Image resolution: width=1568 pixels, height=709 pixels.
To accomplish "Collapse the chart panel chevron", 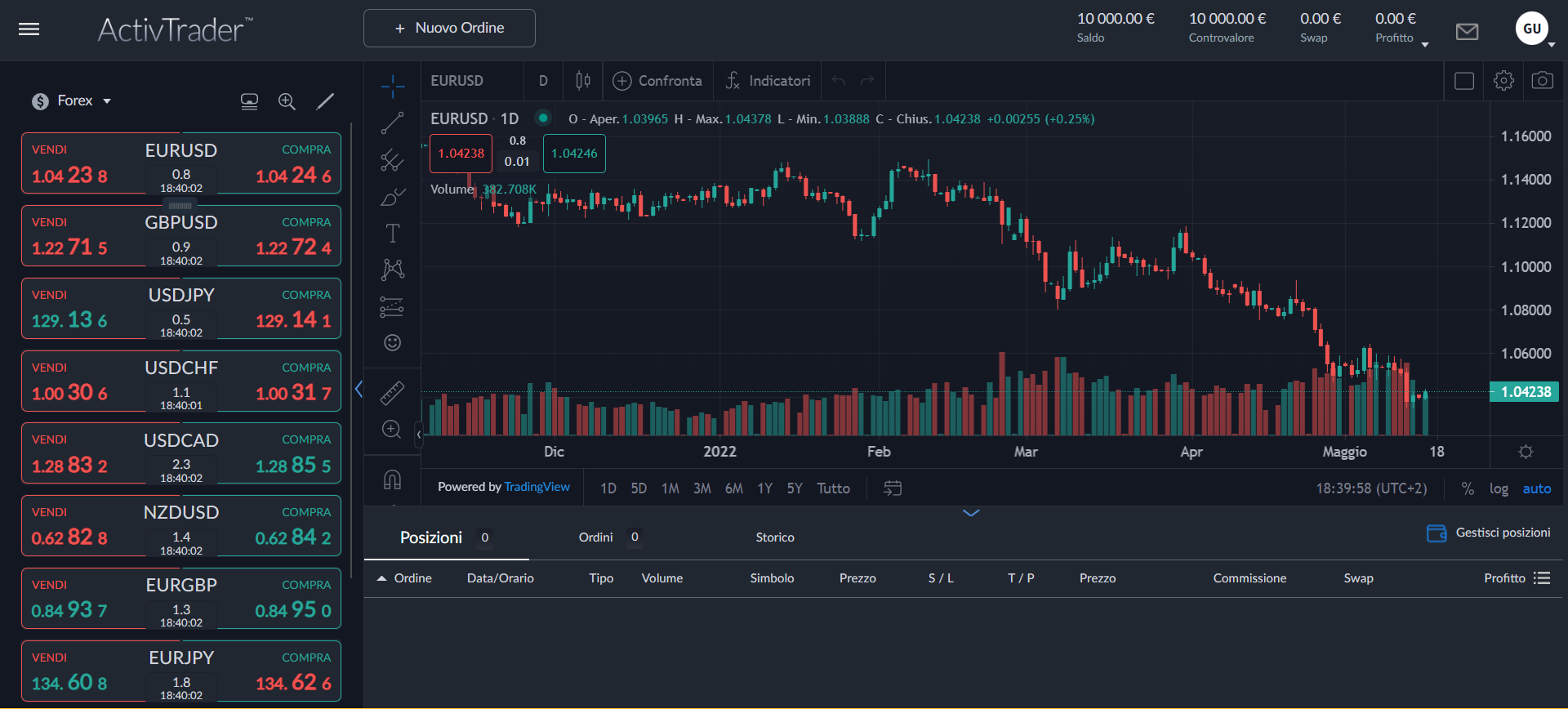I will point(971,513).
